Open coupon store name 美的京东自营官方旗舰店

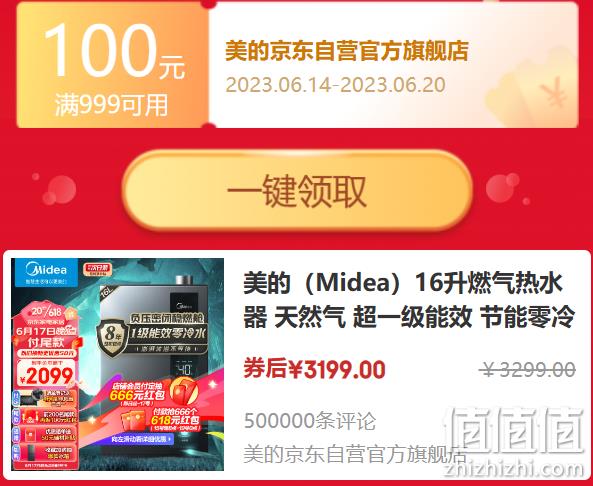click(x=347, y=51)
